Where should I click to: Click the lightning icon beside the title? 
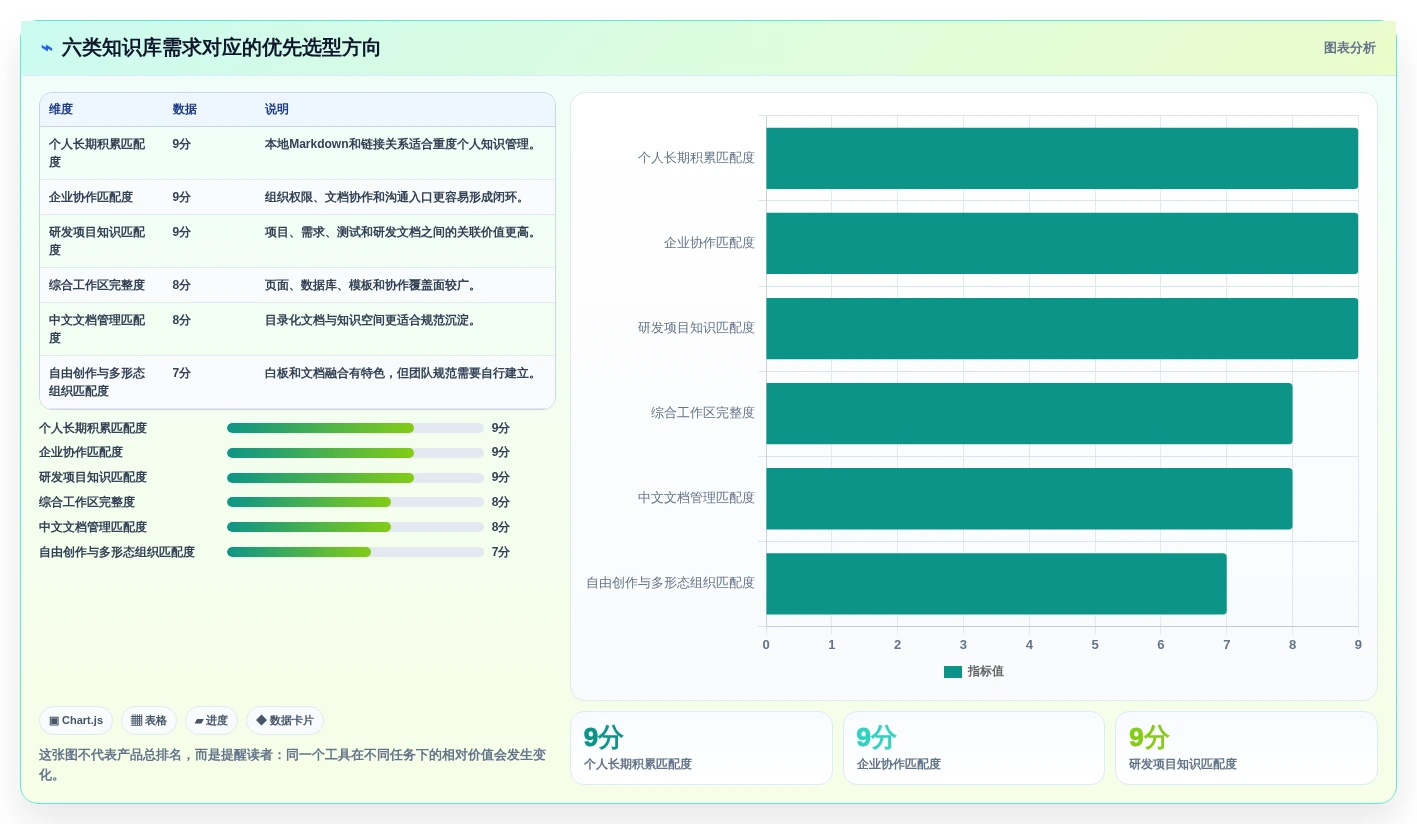tap(47, 48)
